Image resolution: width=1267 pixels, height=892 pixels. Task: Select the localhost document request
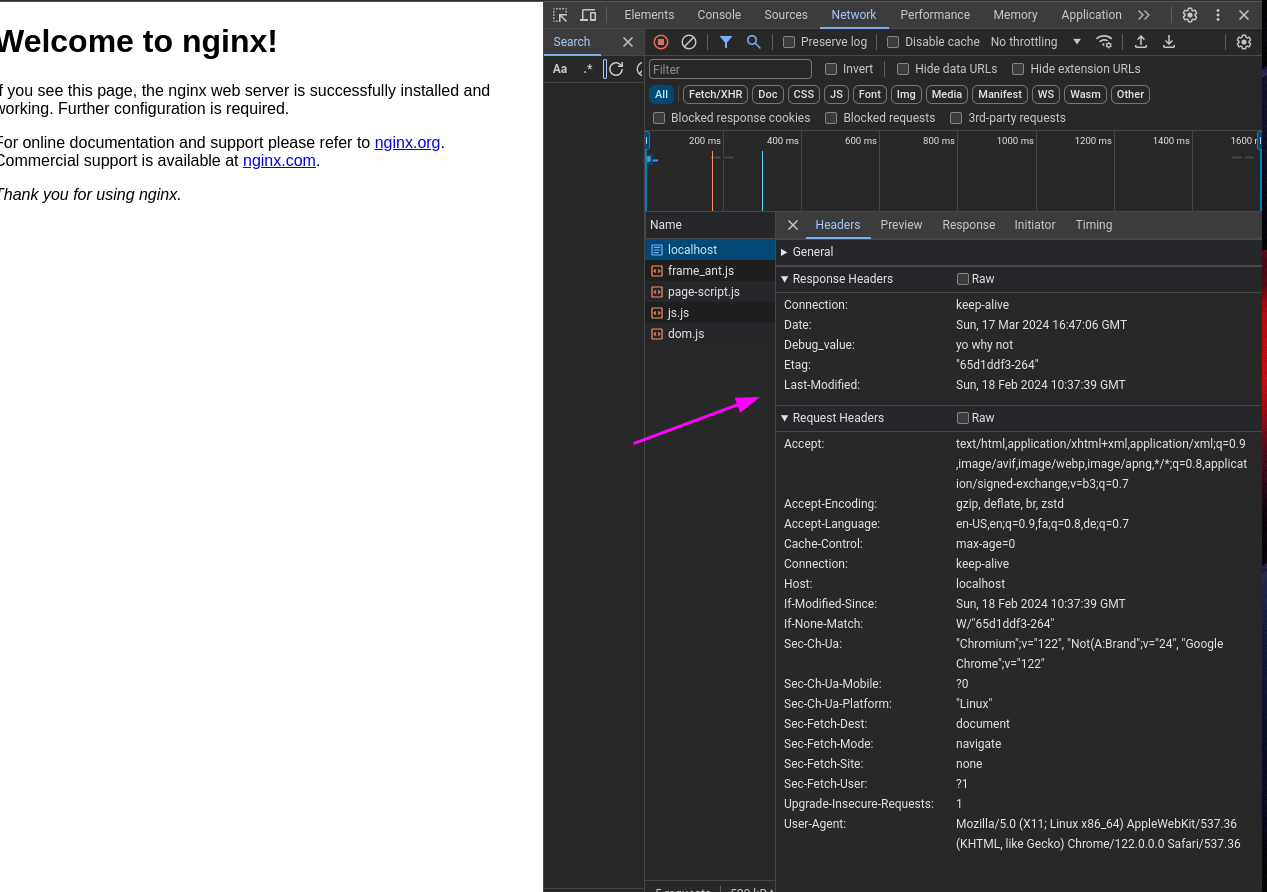[x=710, y=250]
